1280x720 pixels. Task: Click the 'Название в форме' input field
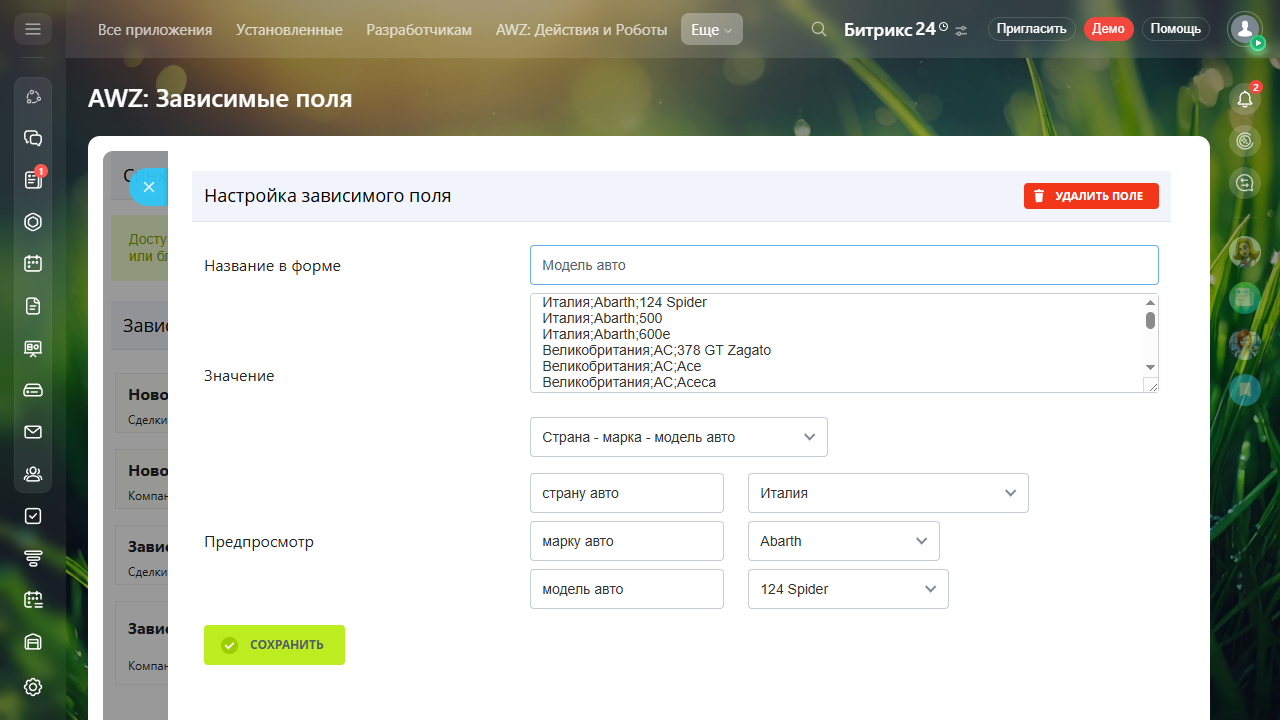pyautogui.click(x=843, y=265)
